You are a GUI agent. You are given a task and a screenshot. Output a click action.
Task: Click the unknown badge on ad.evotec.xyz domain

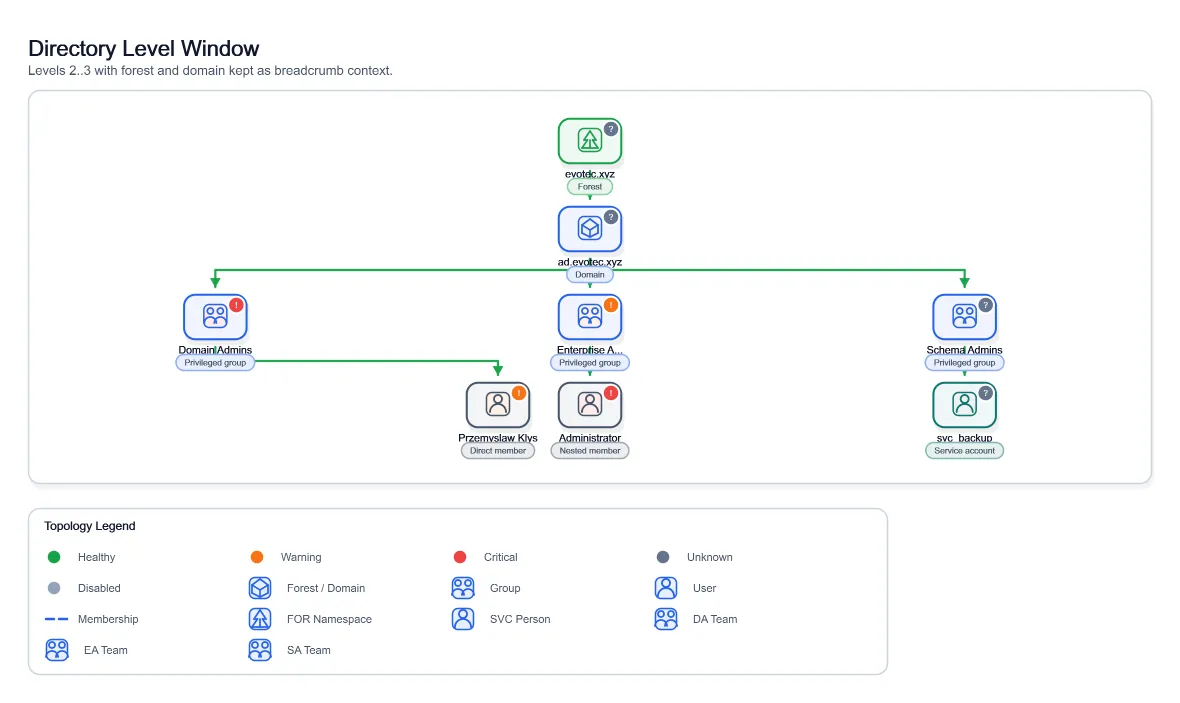point(611,217)
